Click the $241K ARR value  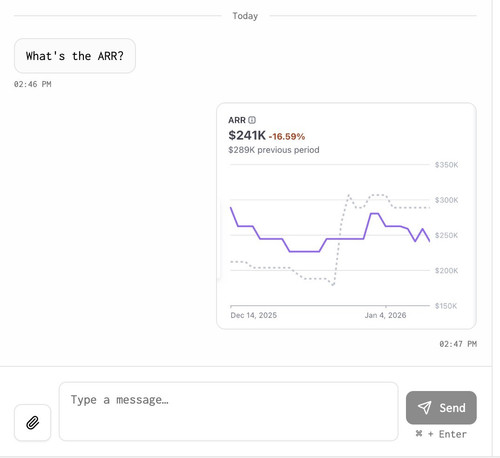[x=247, y=135]
